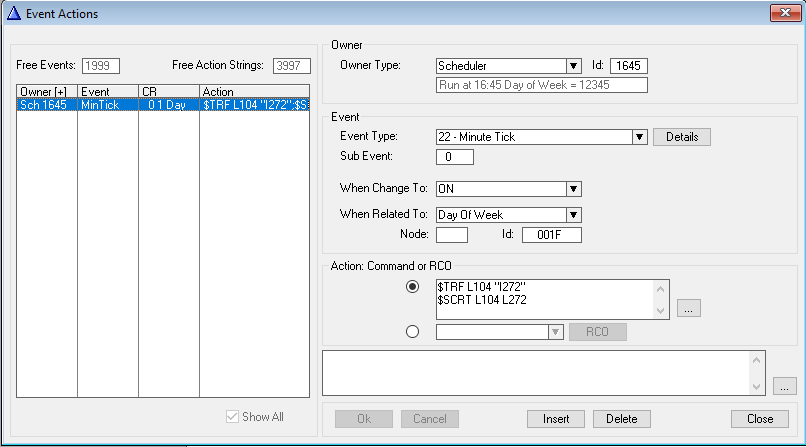The image size is (806, 447).
Task: Click the Event column header
Action: [x=108, y=91]
